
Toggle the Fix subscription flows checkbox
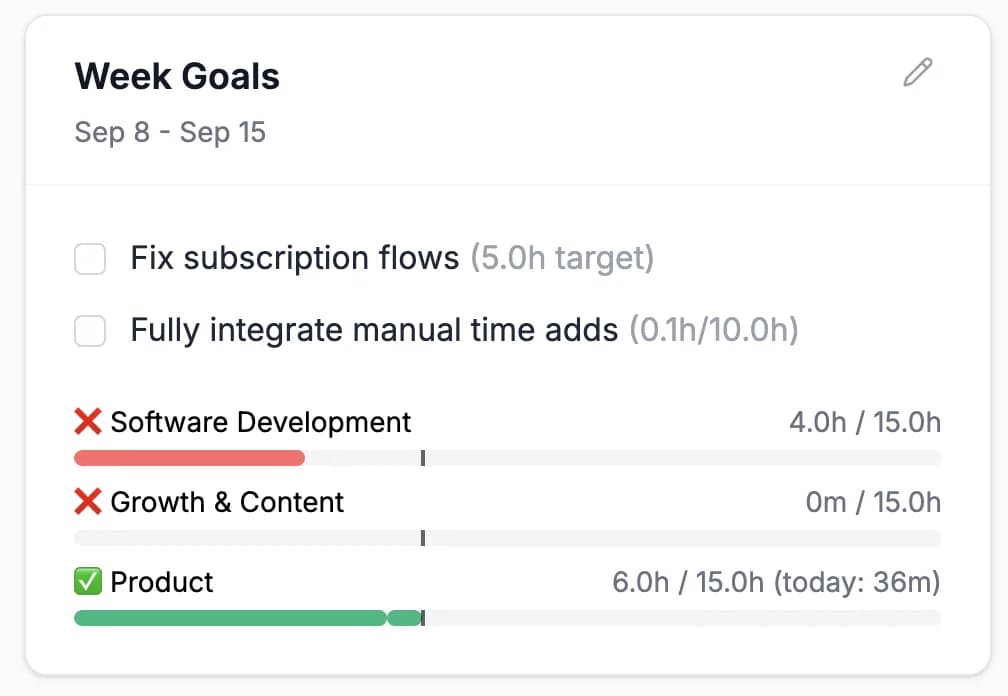pos(90,258)
